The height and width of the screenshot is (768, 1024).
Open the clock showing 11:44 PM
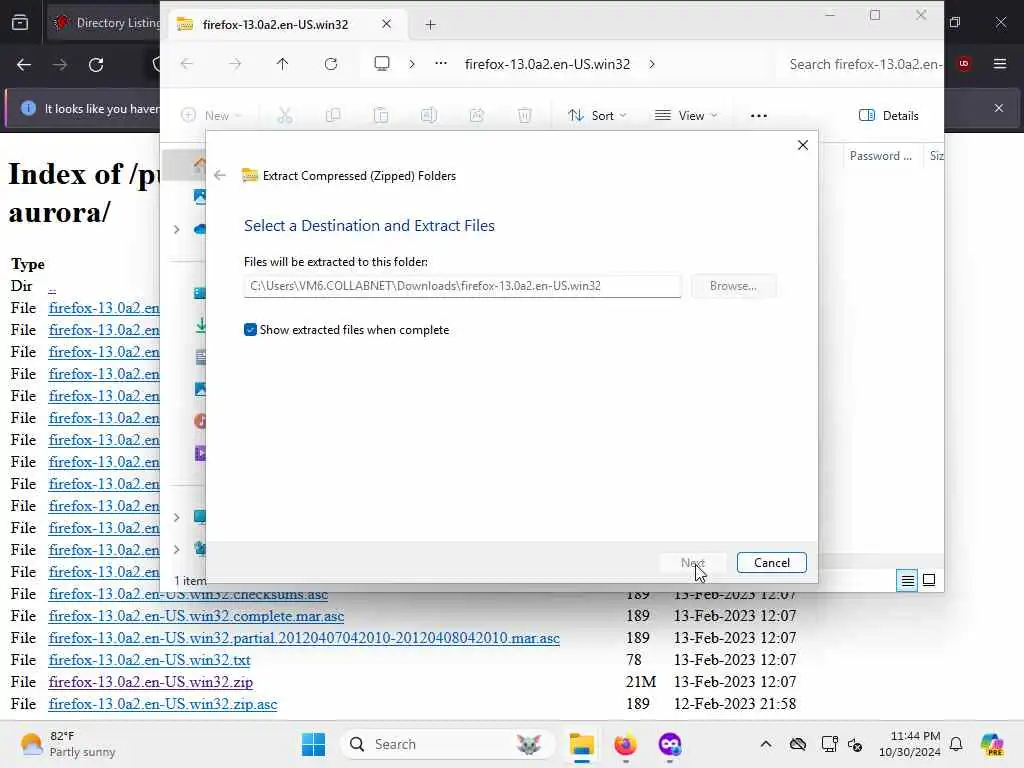tap(909, 744)
